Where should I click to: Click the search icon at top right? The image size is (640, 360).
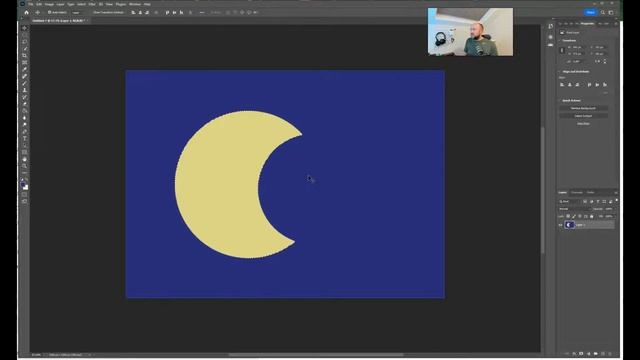point(602,12)
